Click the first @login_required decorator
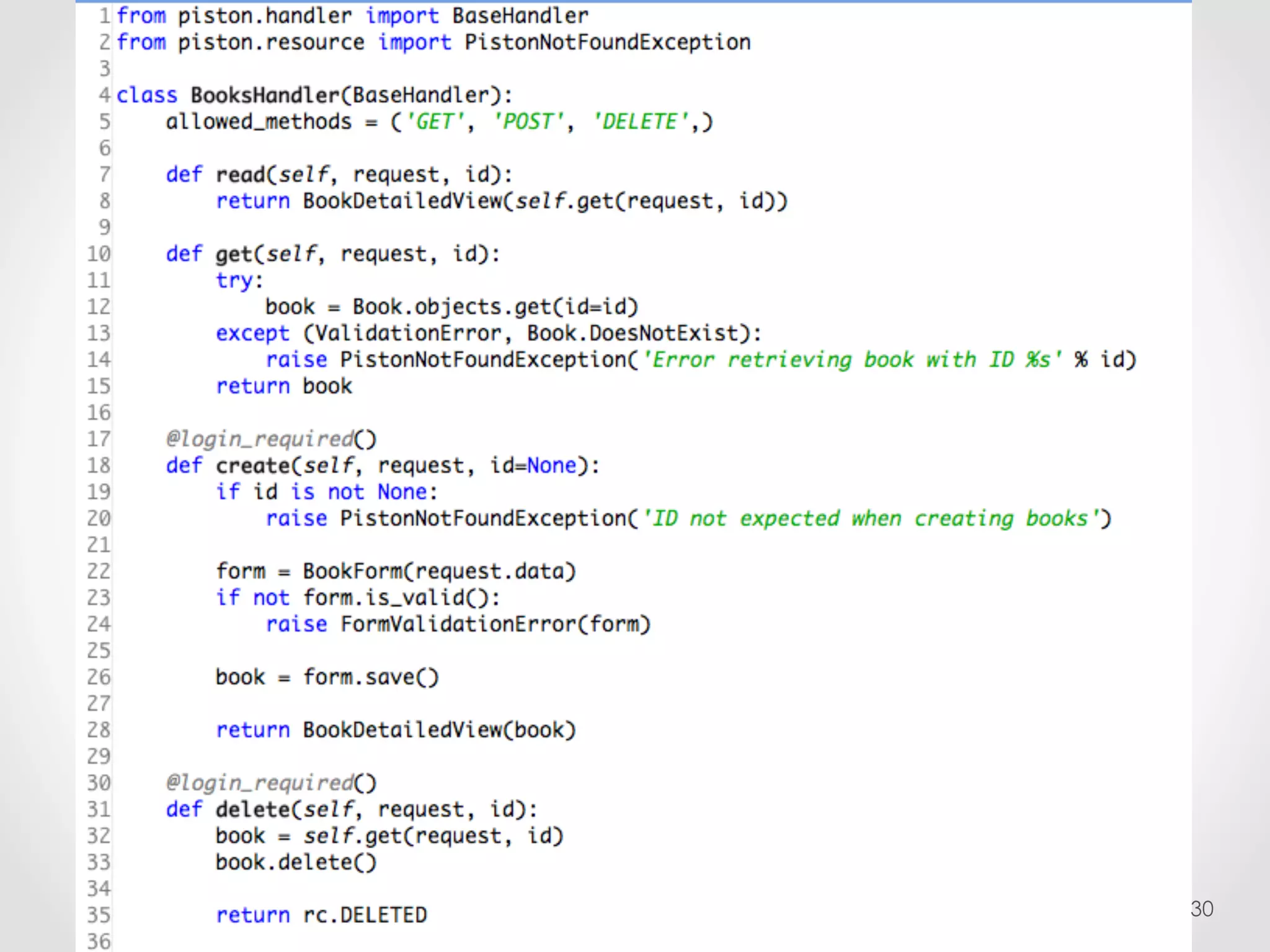1270x952 pixels. tap(270, 439)
